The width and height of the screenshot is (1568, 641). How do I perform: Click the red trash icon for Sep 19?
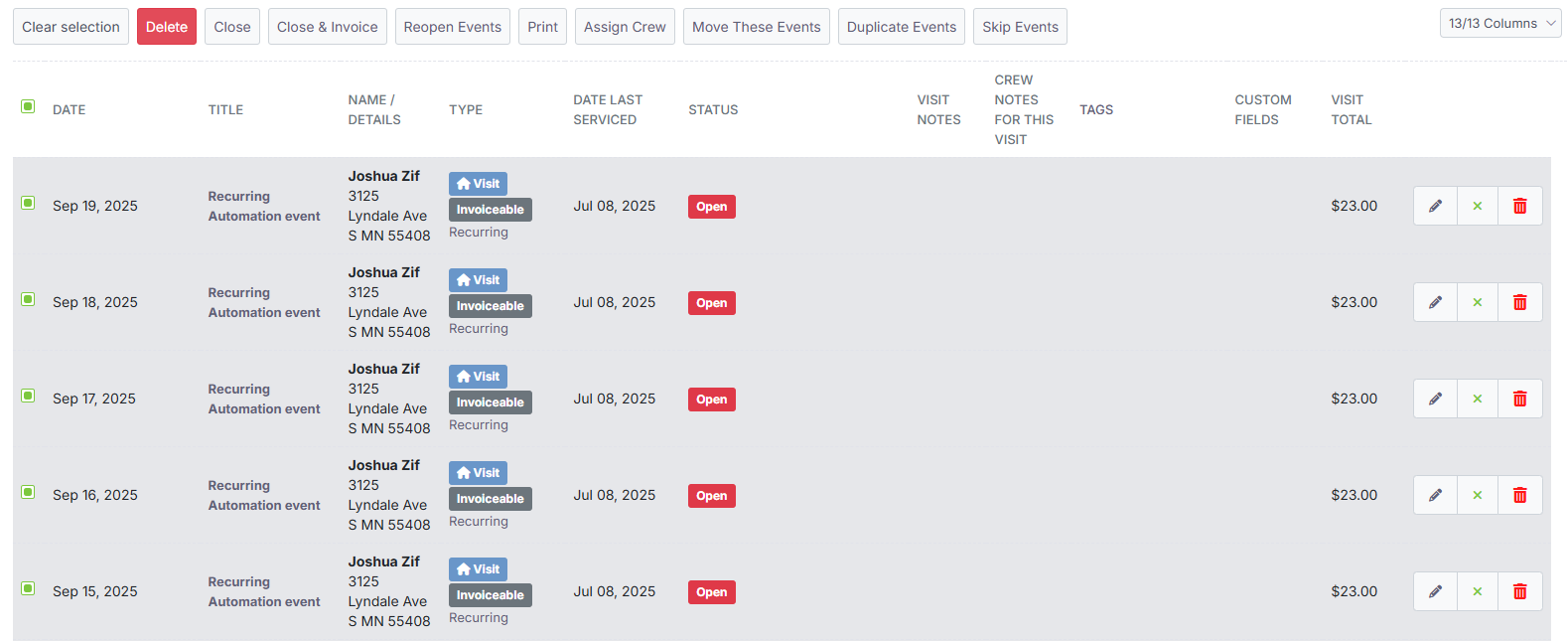click(1519, 206)
